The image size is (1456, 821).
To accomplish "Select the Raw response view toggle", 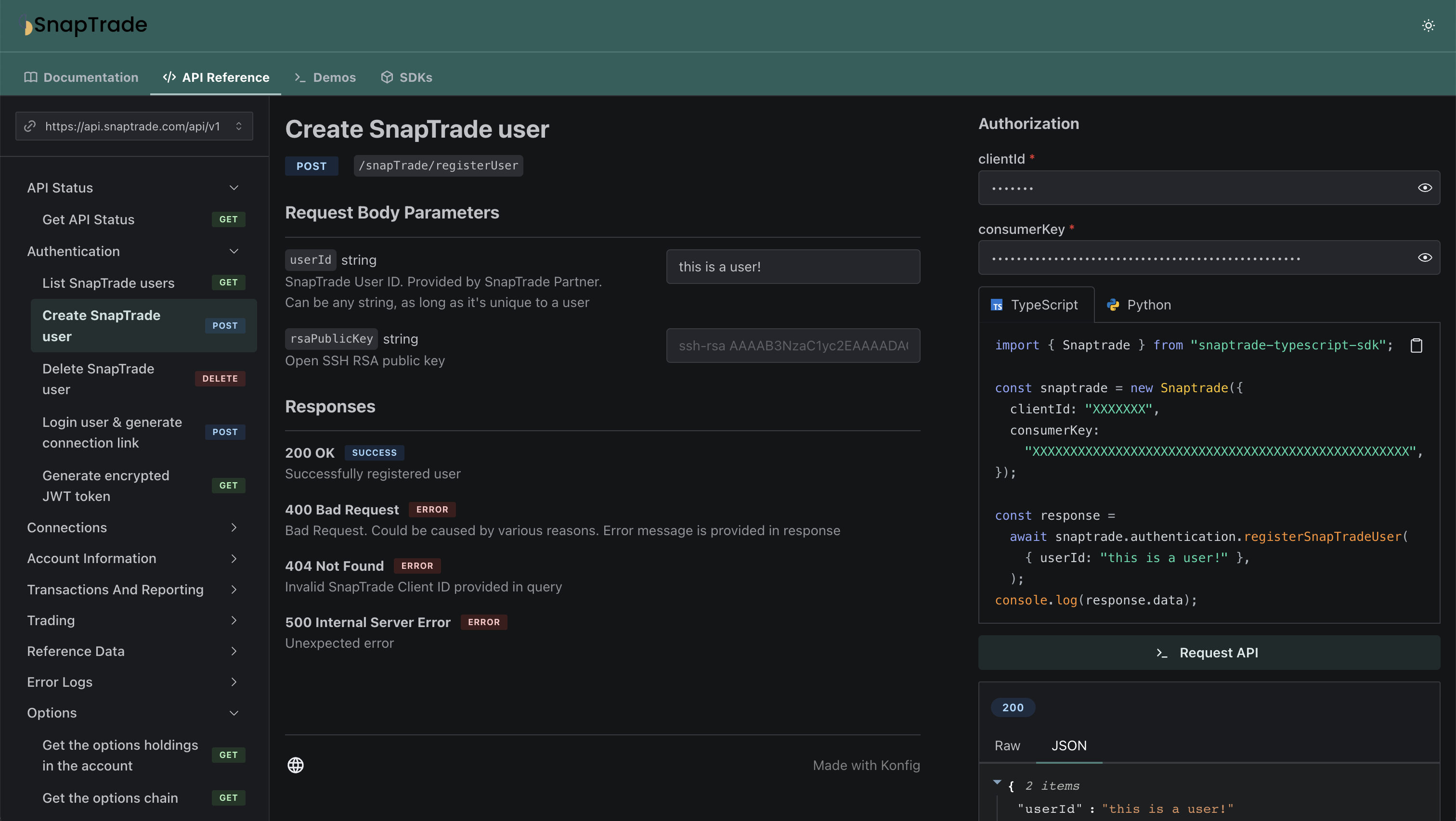I will pyautogui.click(x=1007, y=745).
